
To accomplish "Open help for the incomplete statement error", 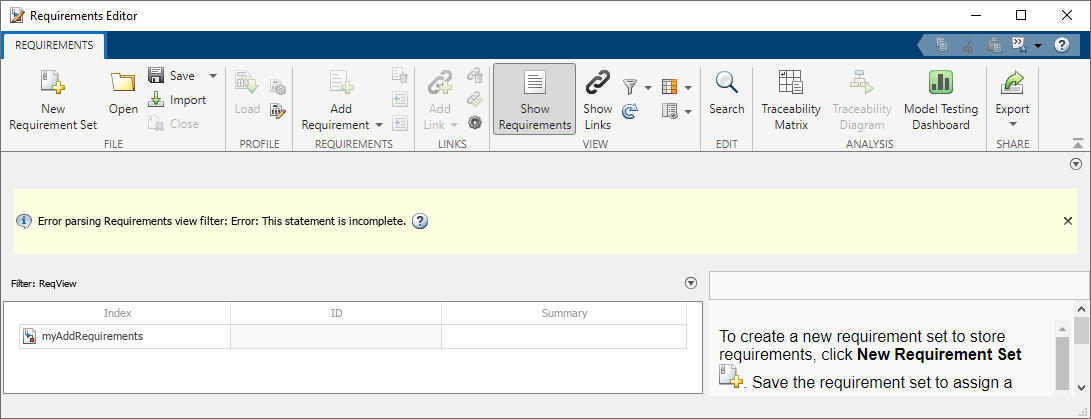I will click(420, 221).
